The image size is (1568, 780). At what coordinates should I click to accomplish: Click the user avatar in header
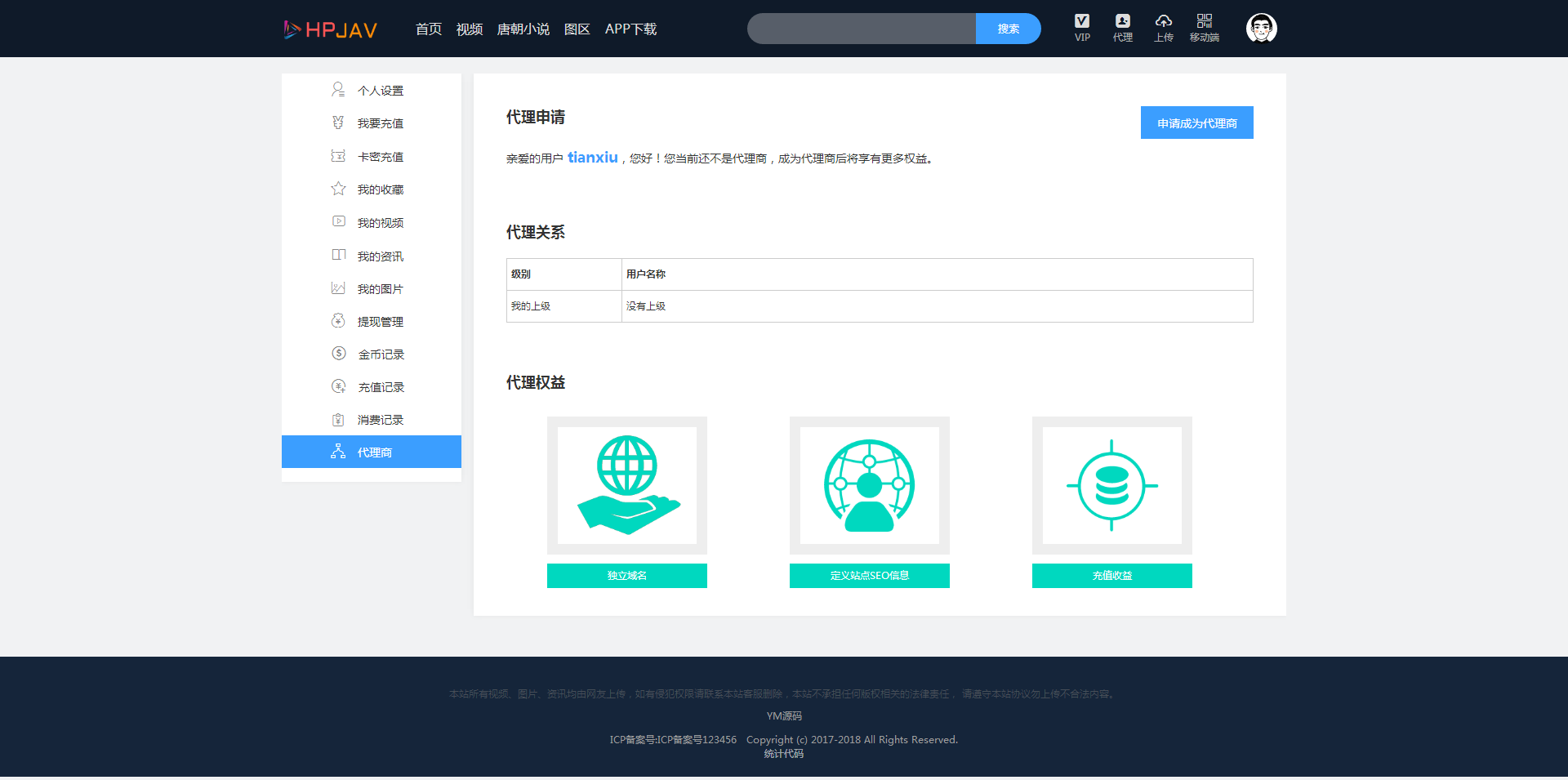tap(1261, 29)
